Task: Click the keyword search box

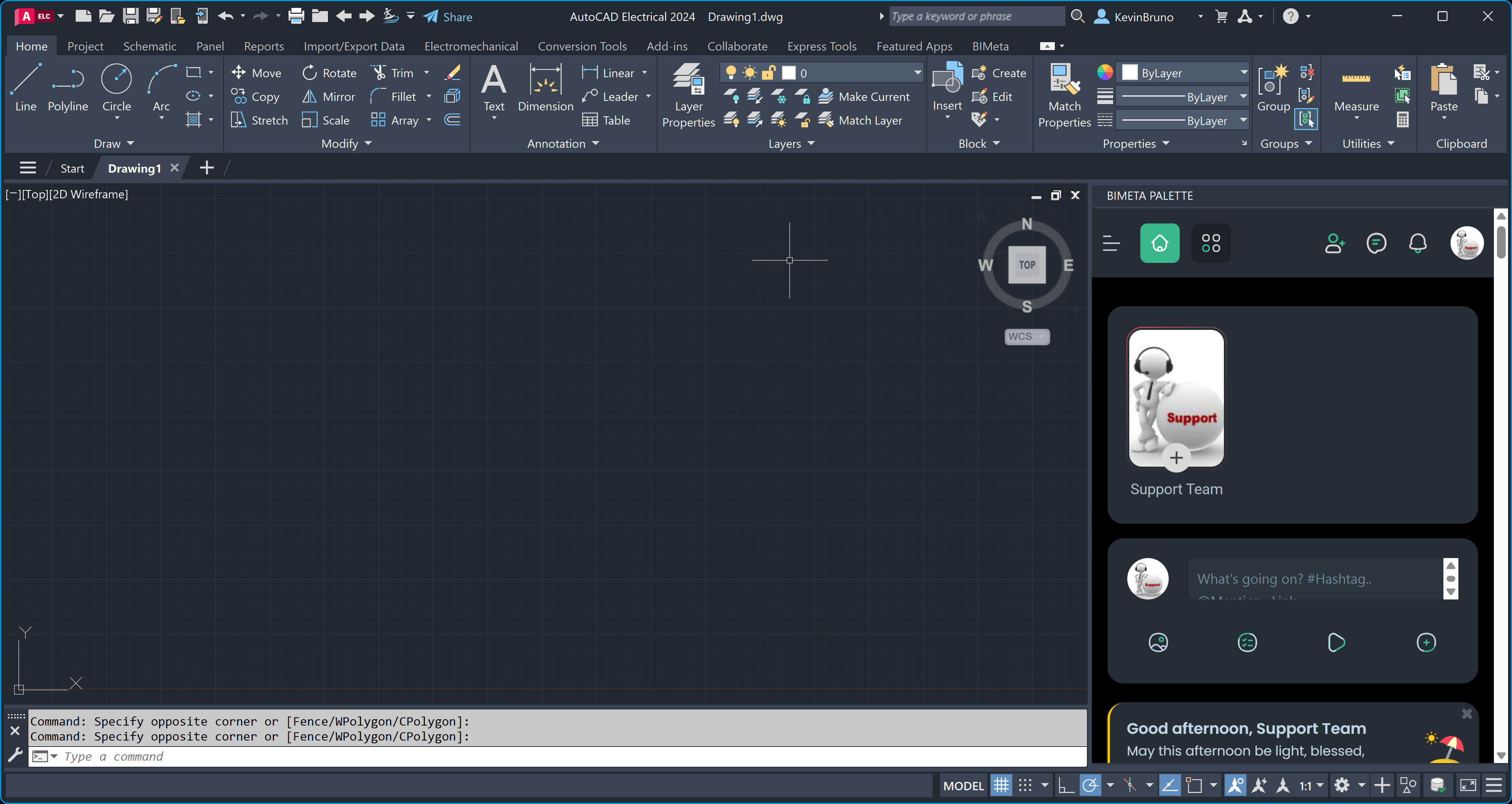Action: (x=977, y=17)
